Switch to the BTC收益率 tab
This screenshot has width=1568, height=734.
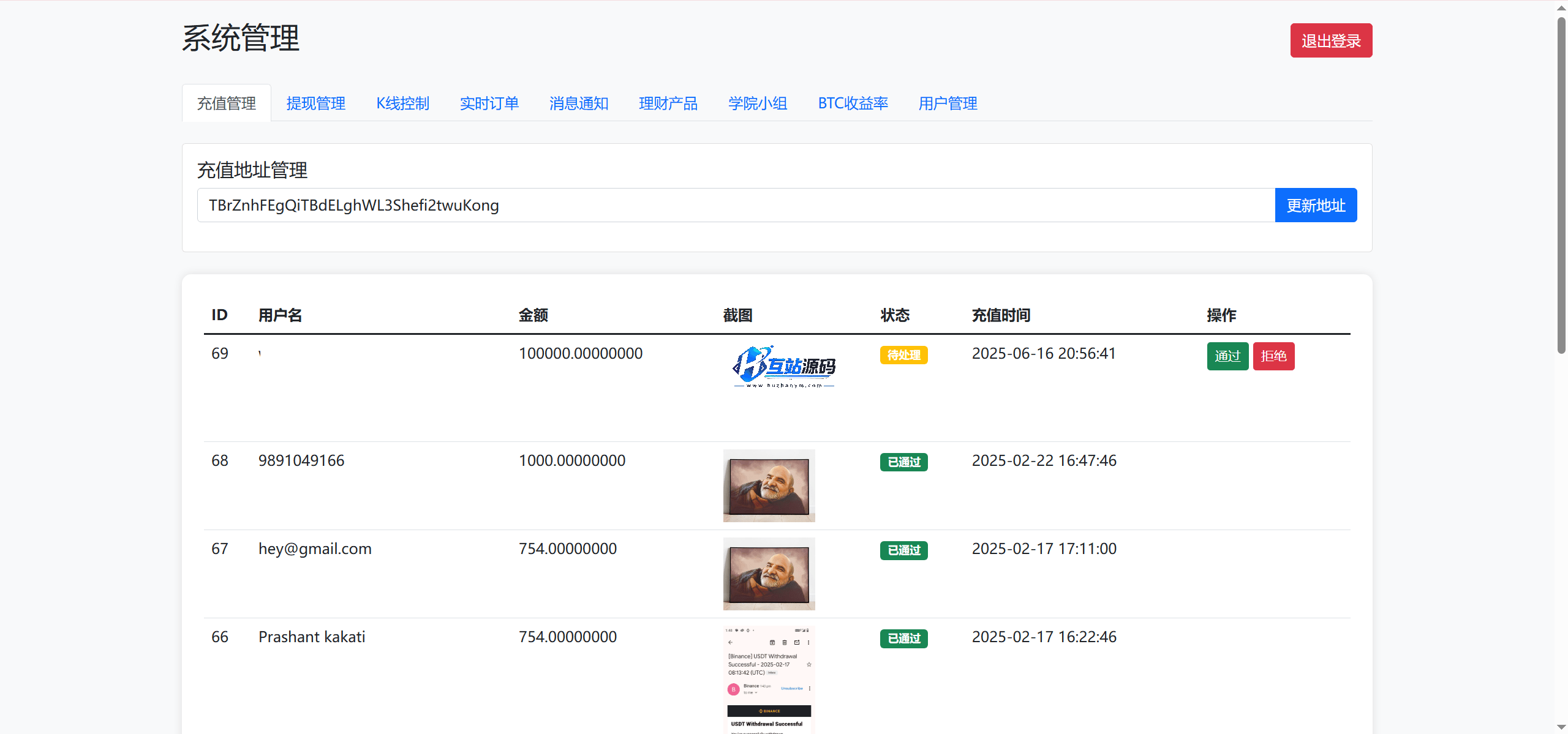click(x=853, y=103)
